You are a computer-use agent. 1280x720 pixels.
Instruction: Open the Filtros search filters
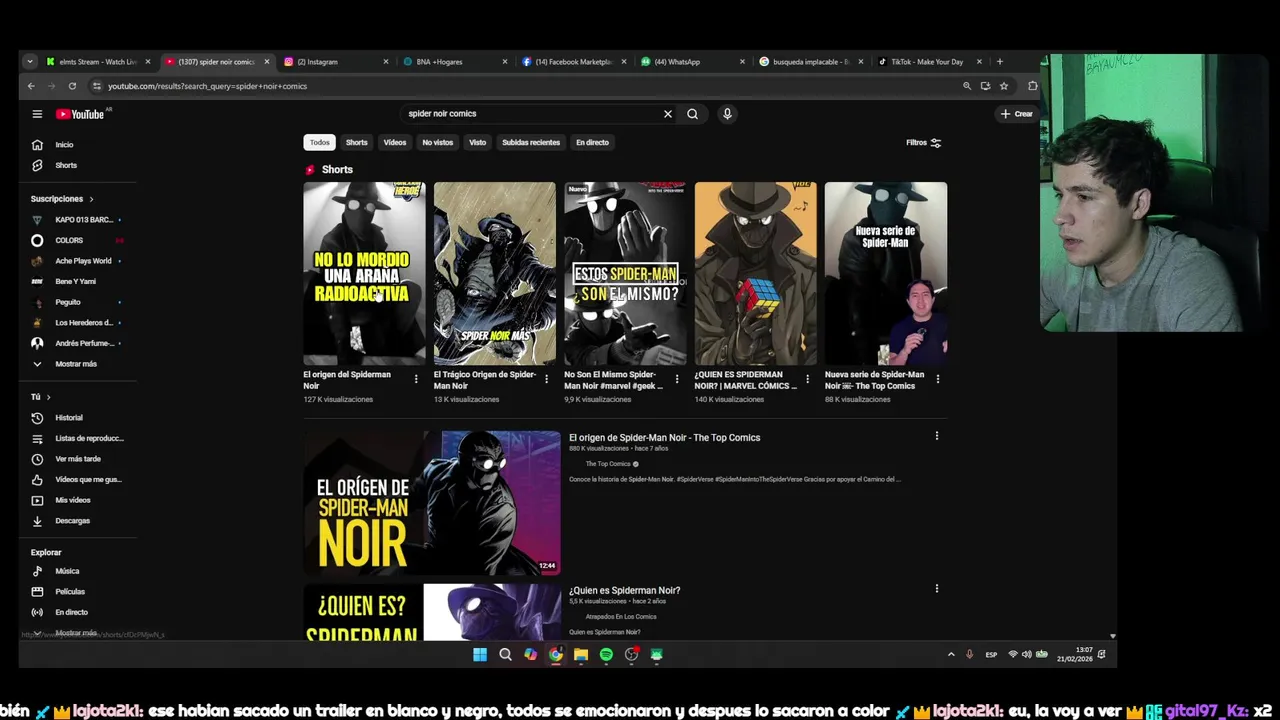(x=923, y=143)
